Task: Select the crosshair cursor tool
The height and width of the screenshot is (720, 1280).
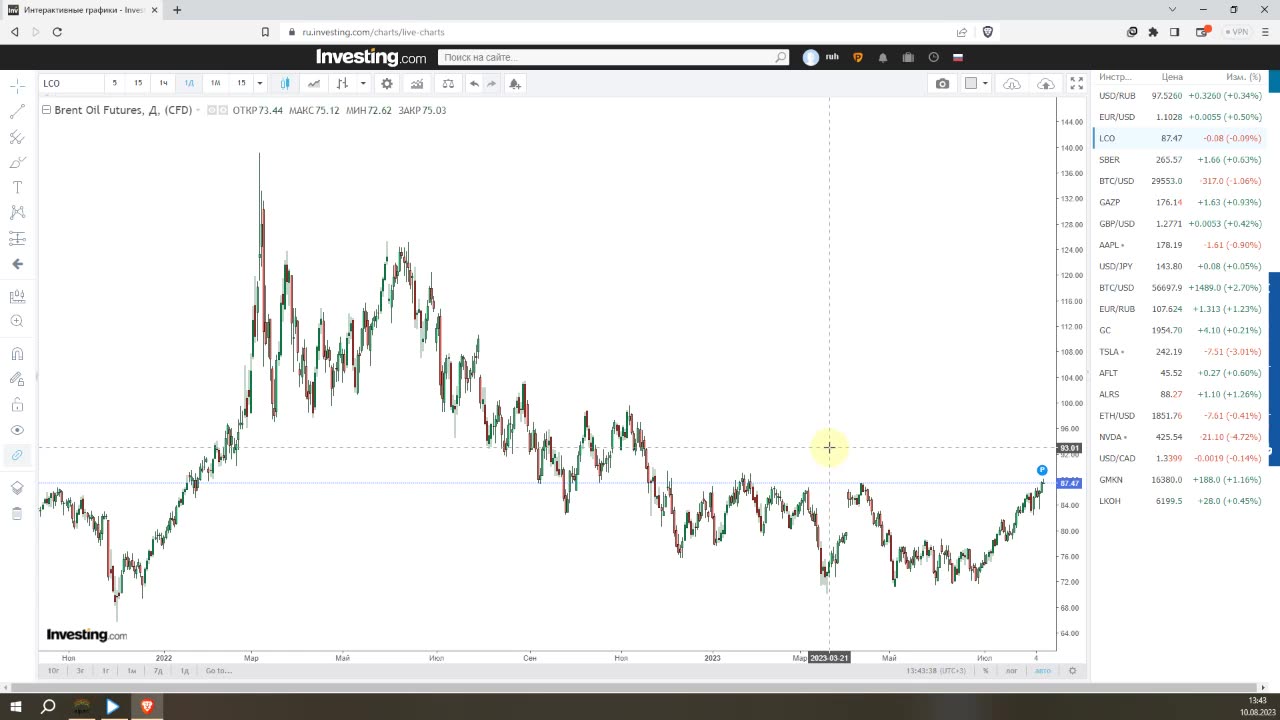Action: tap(17, 85)
